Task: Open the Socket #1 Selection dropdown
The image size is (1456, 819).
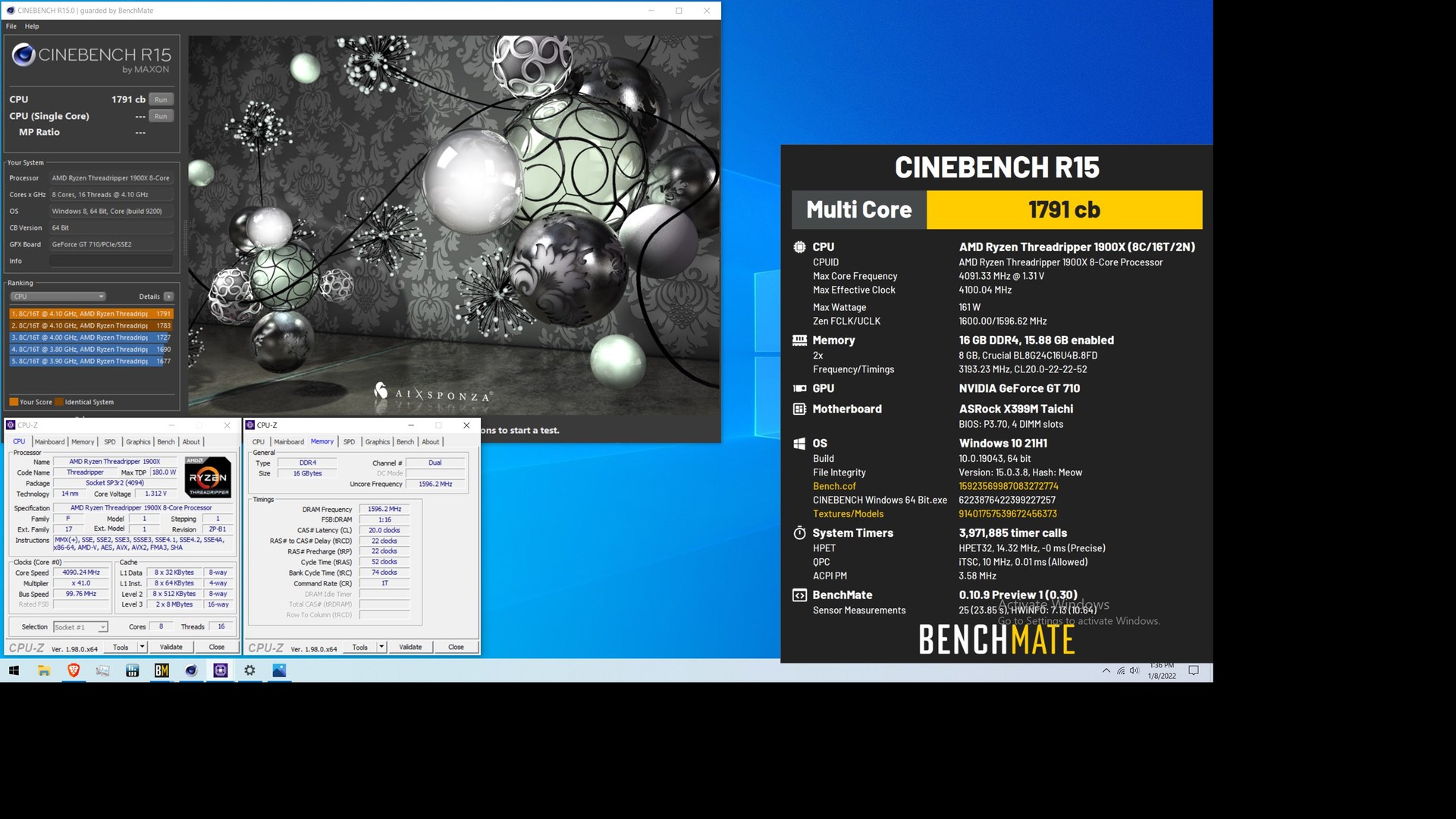Action: 80,627
